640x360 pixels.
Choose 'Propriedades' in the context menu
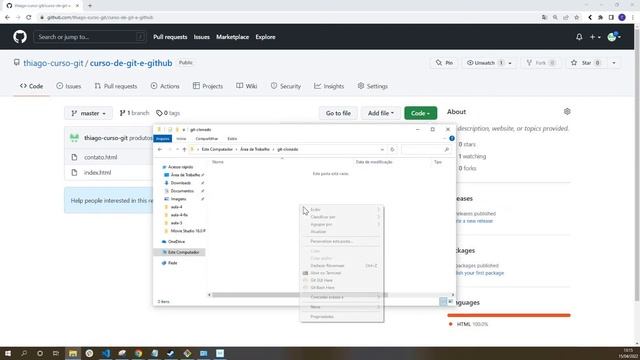[x=342, y=317]
